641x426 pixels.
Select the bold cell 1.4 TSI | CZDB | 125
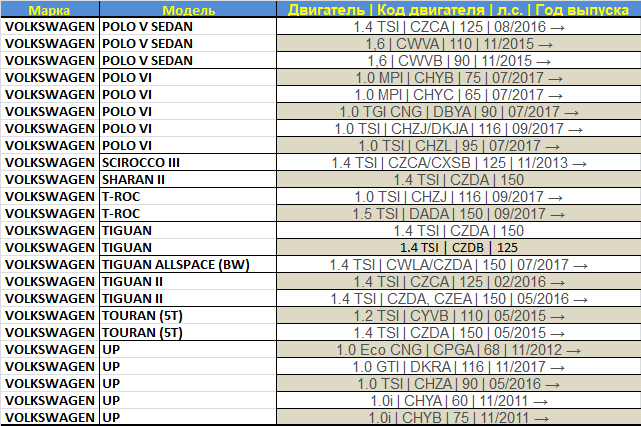click(459, 248)
